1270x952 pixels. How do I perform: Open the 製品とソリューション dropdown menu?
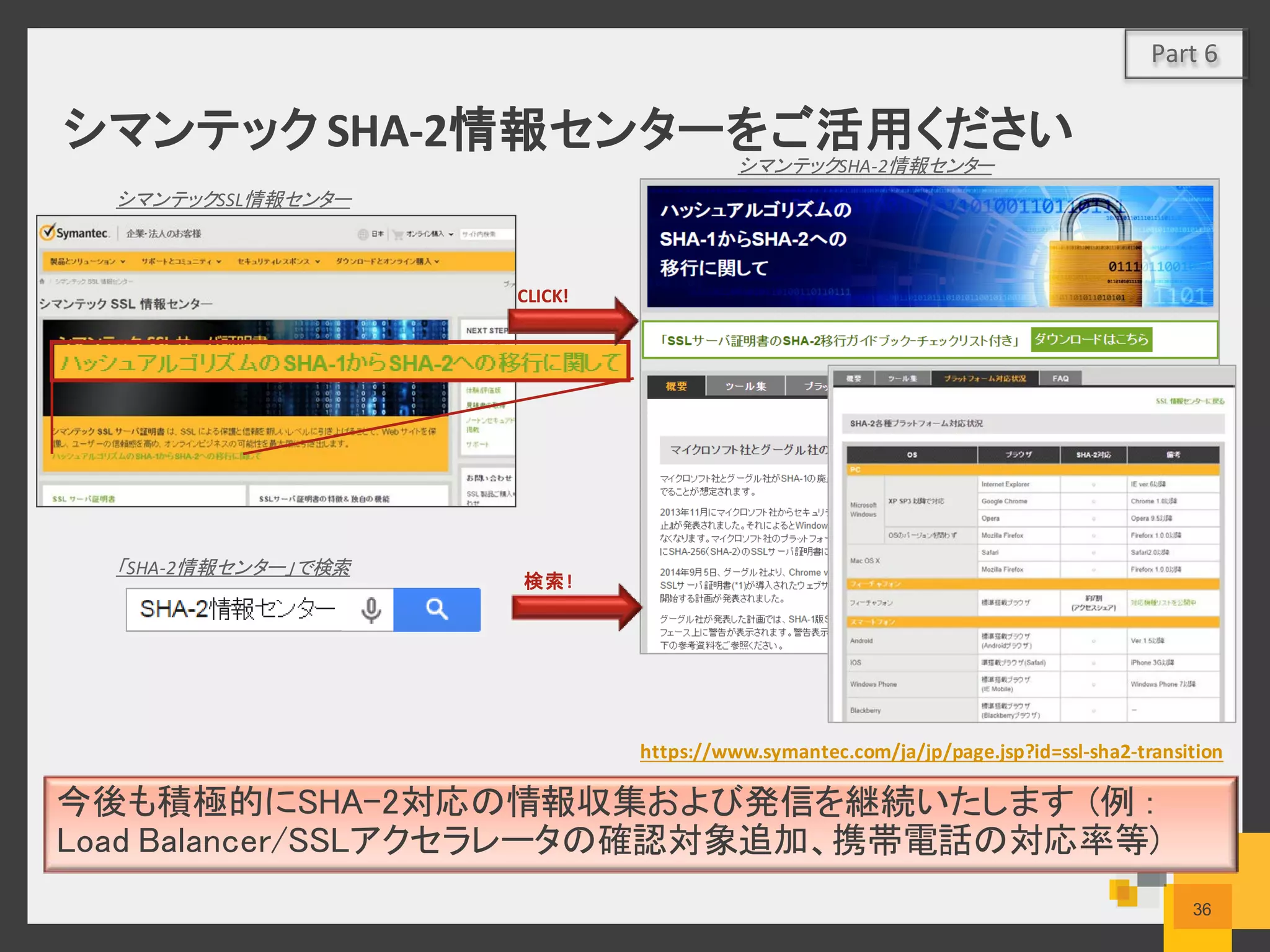click(x=87, y=262)
